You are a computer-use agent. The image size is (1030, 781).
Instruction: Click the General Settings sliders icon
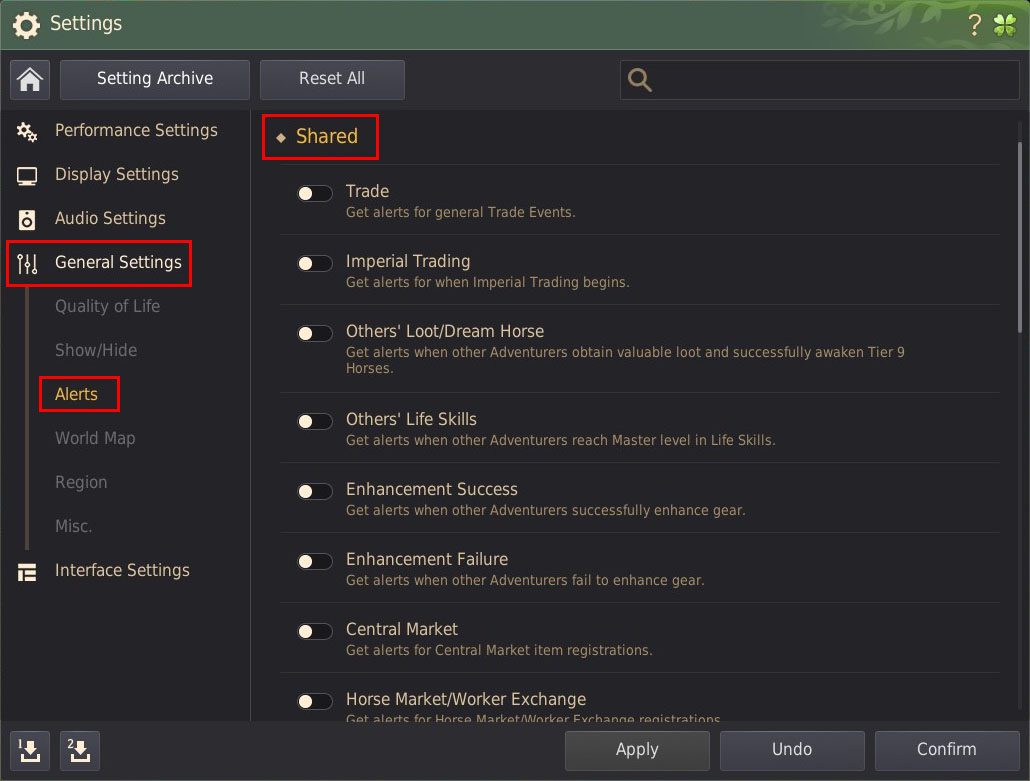click(x=27, y=263)
